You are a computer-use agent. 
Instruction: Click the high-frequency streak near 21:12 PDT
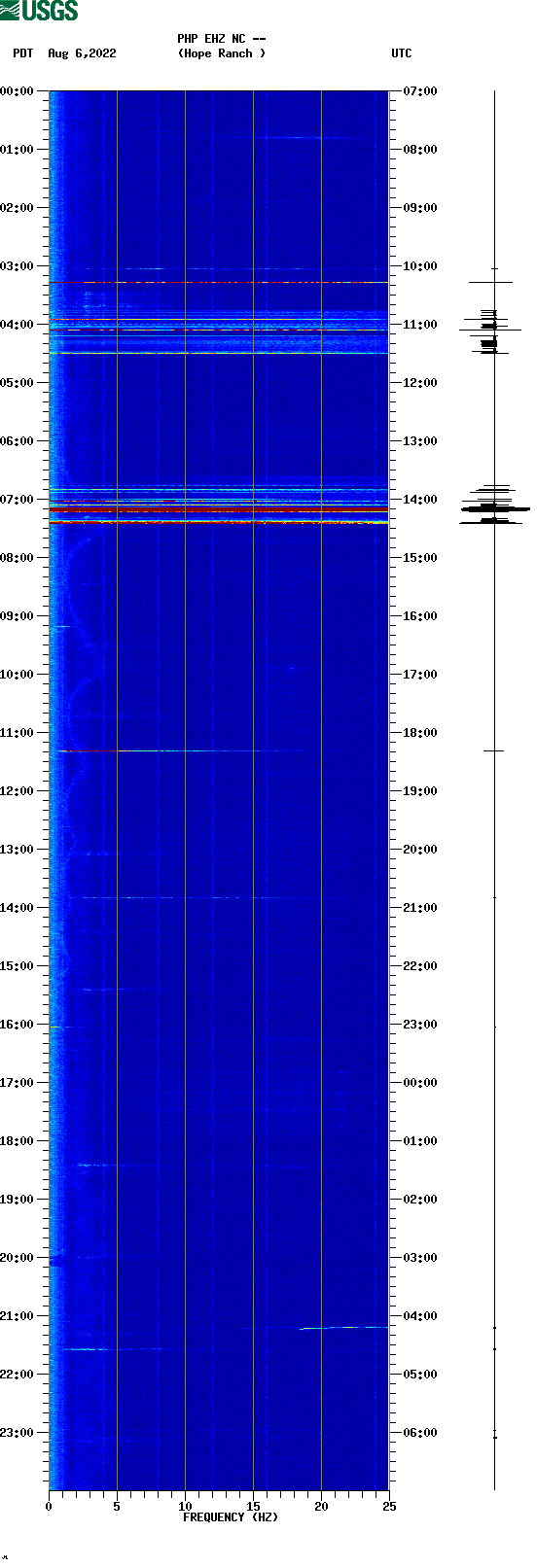coord(343,1327)
